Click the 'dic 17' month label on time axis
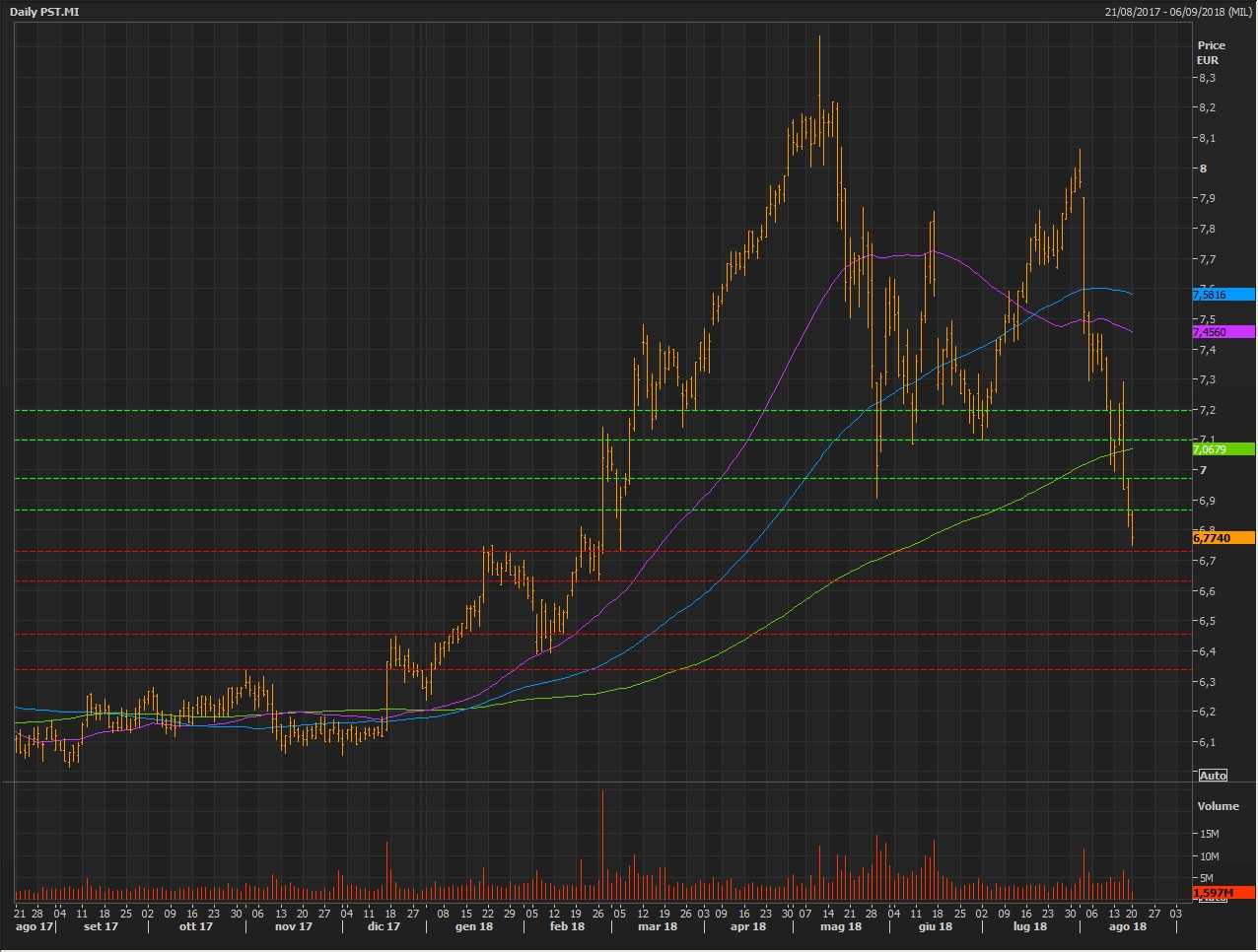The height and width of the screenshot is (952, 1258). [384, 926]
